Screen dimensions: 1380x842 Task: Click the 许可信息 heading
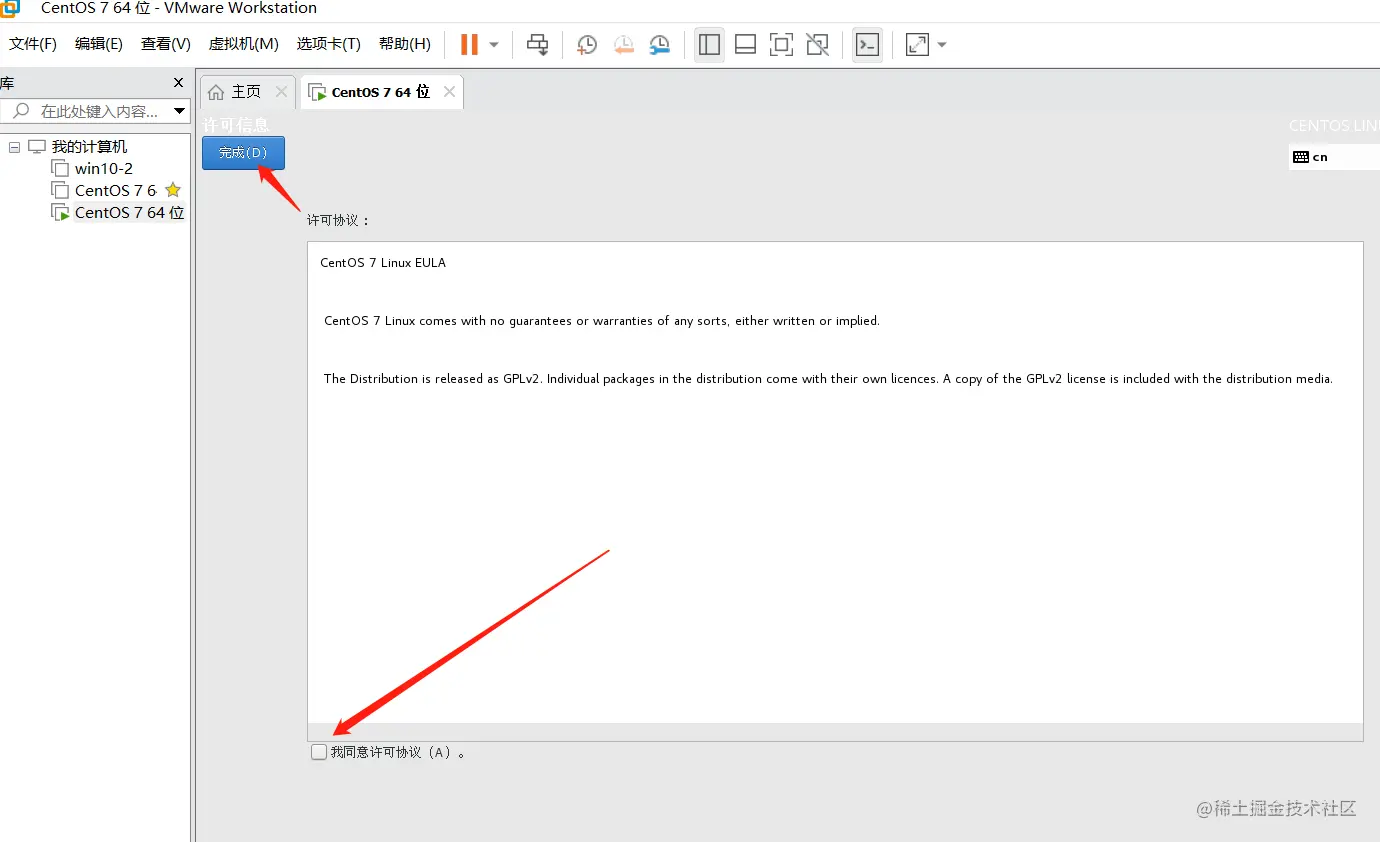coord(236,125)
